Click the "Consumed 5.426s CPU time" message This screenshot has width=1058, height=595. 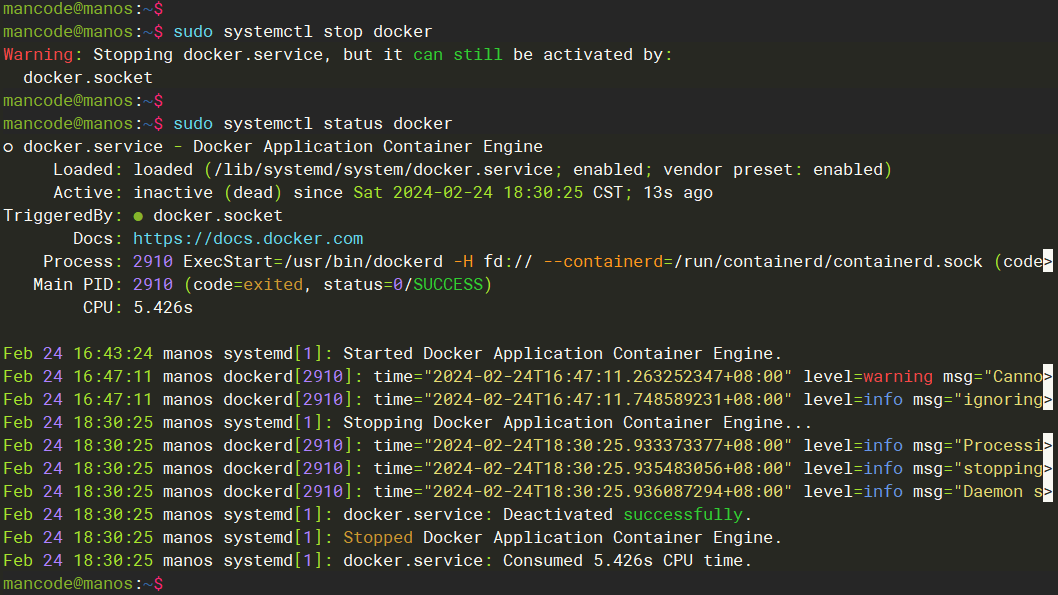click(x=627, y=561)
